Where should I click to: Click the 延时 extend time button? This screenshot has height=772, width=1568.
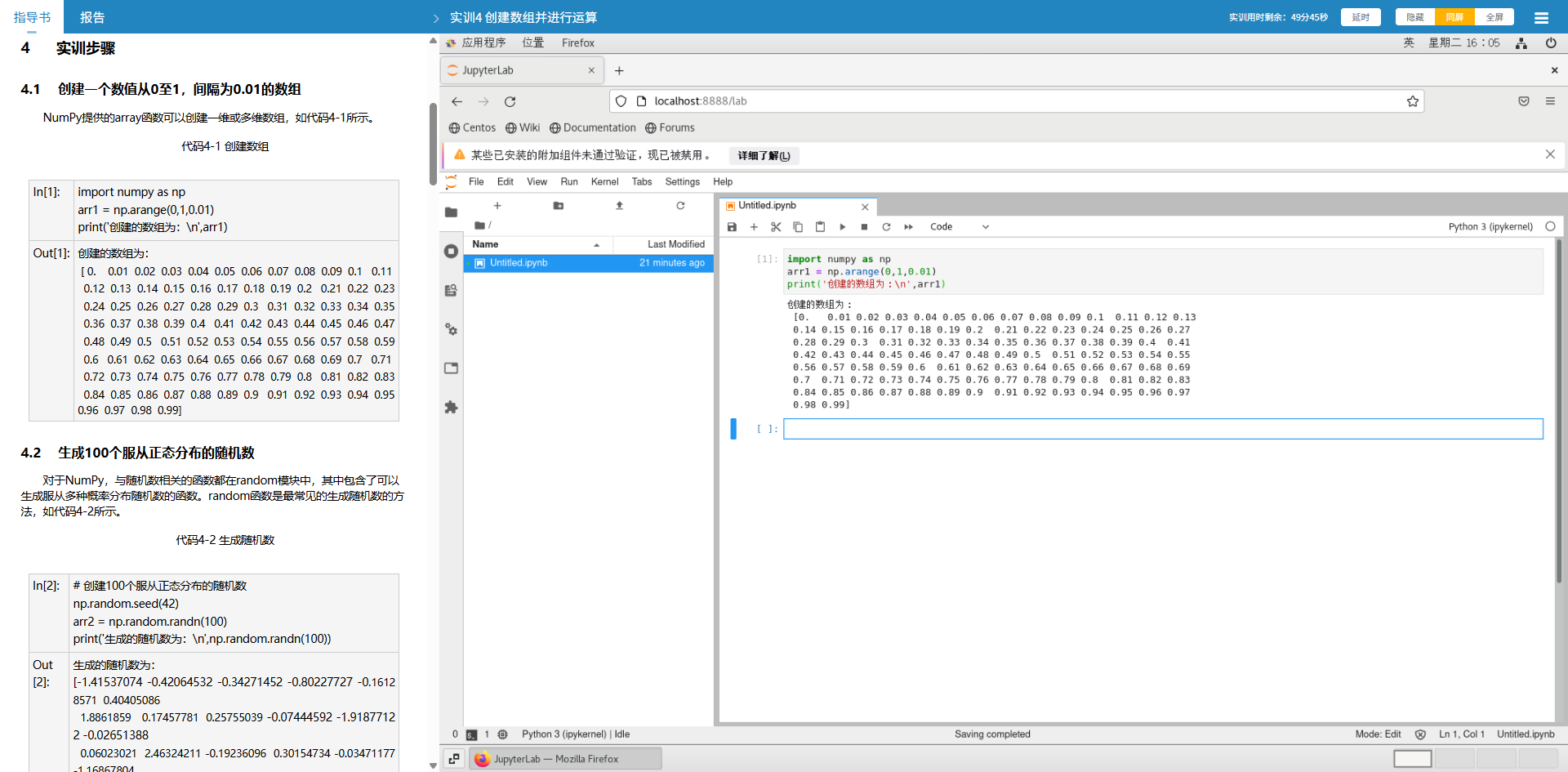tap(1361, 17)
